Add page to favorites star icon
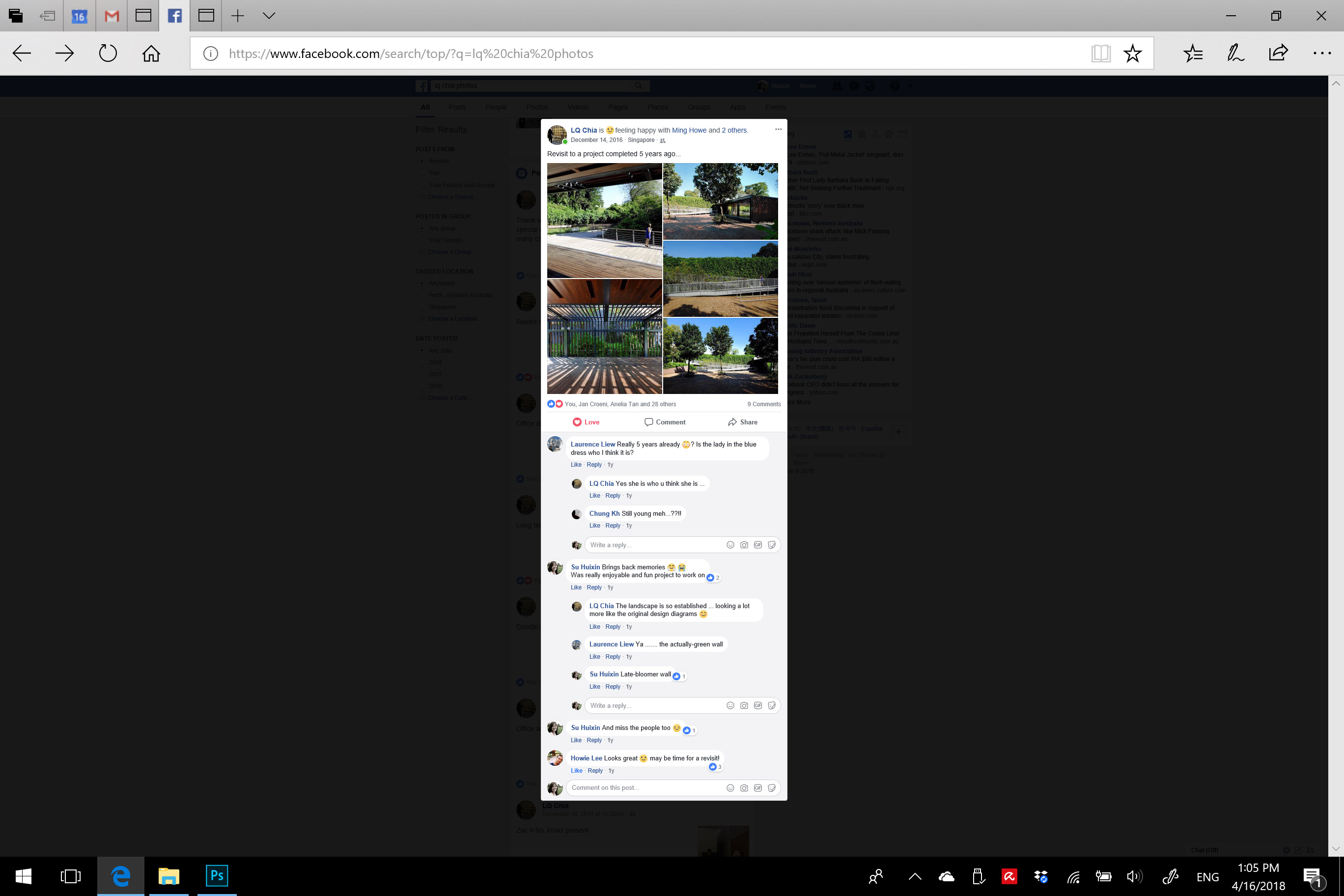Image resolution: width=1344 pixels, height=896 pixels. 1132,54
